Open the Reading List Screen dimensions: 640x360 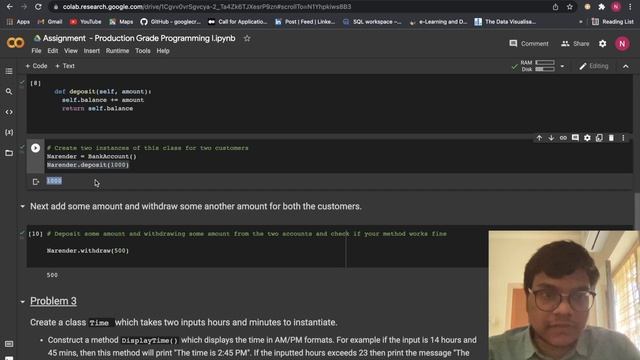tap(613, 22)
